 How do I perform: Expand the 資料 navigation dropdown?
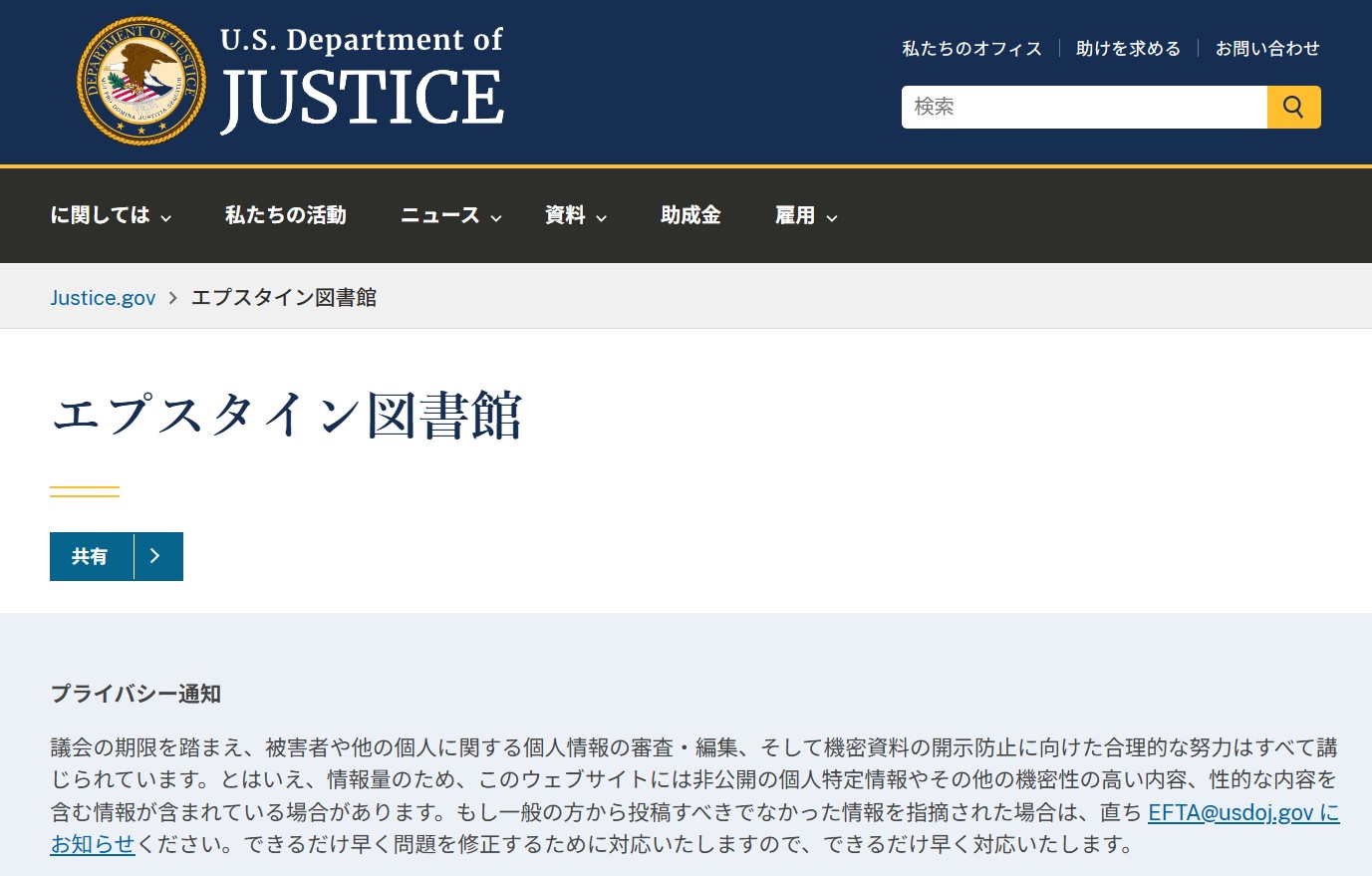575,215
